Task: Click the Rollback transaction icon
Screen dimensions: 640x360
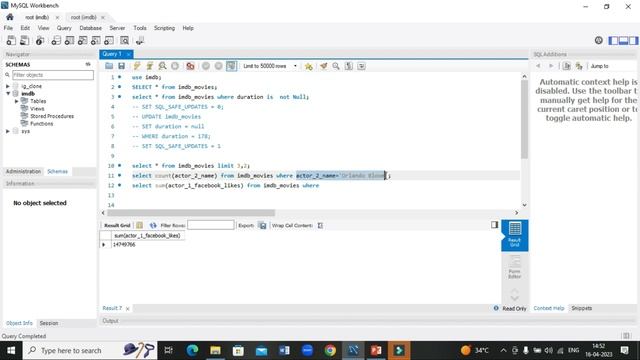Action: (218, 66)
